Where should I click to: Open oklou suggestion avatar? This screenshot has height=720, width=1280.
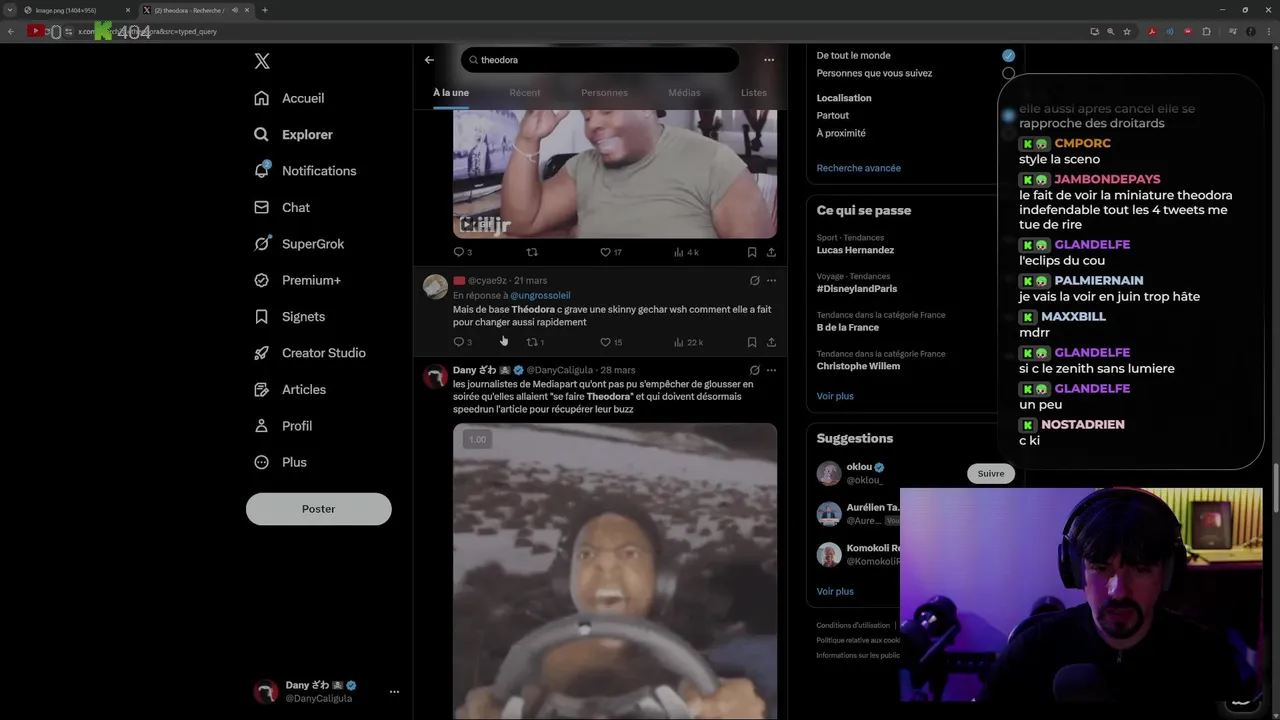pos(829,473)
